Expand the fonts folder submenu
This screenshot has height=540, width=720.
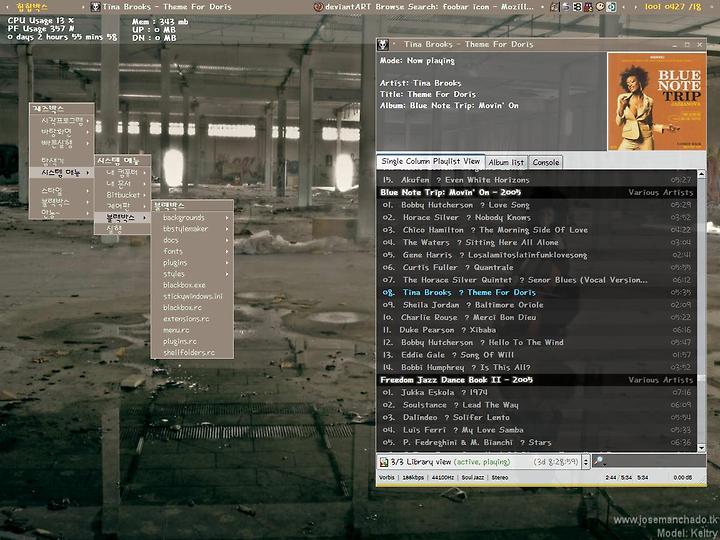192,251
